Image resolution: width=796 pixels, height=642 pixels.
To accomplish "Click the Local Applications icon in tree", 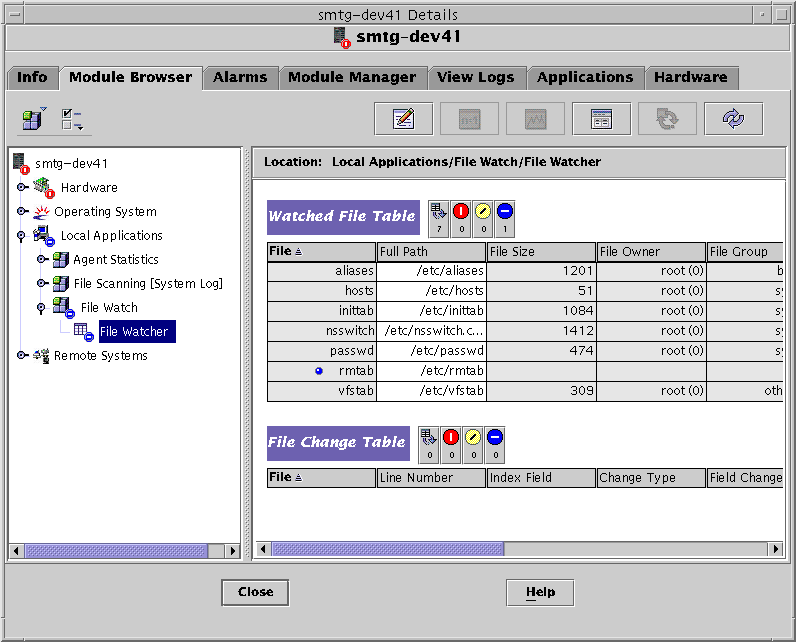I will 44,235.
